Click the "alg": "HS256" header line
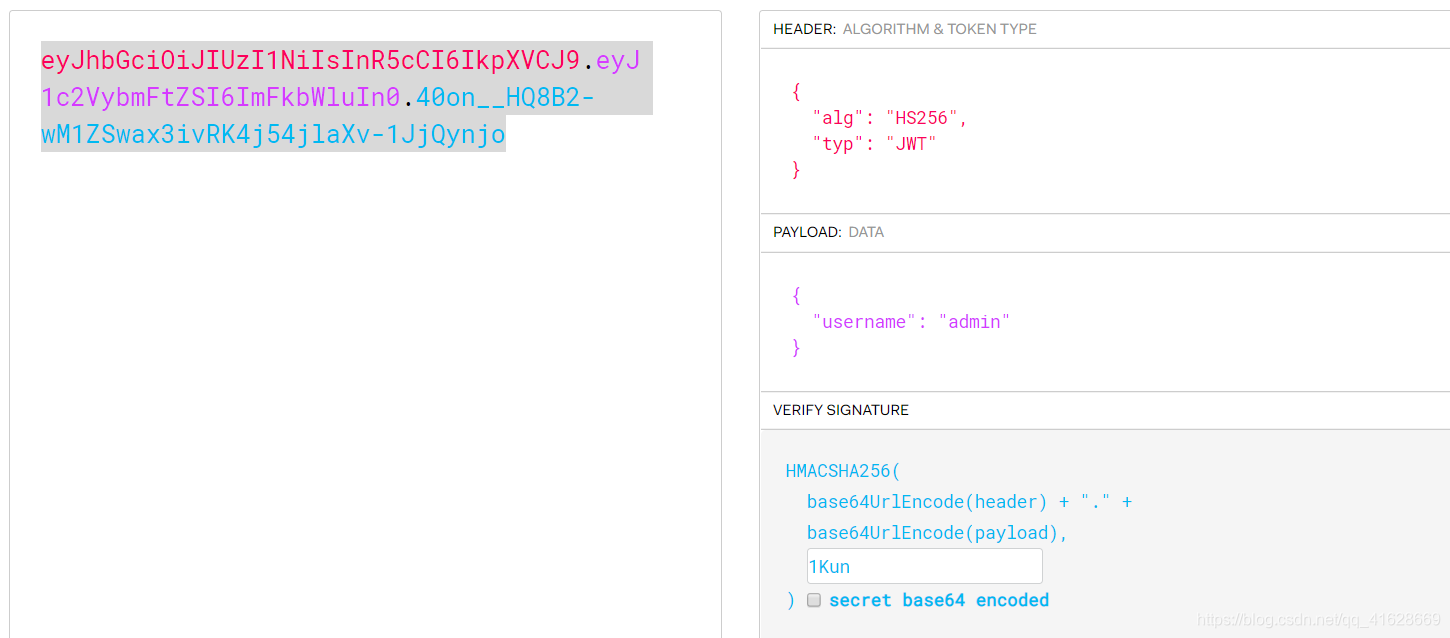The width and height of the screenshot is (1450, 638). click(890, 118)
